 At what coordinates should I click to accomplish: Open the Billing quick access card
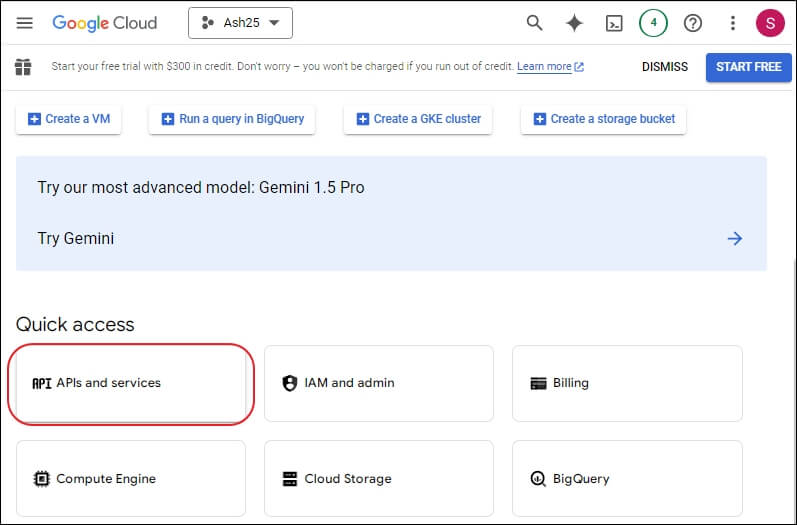(627, 384)
